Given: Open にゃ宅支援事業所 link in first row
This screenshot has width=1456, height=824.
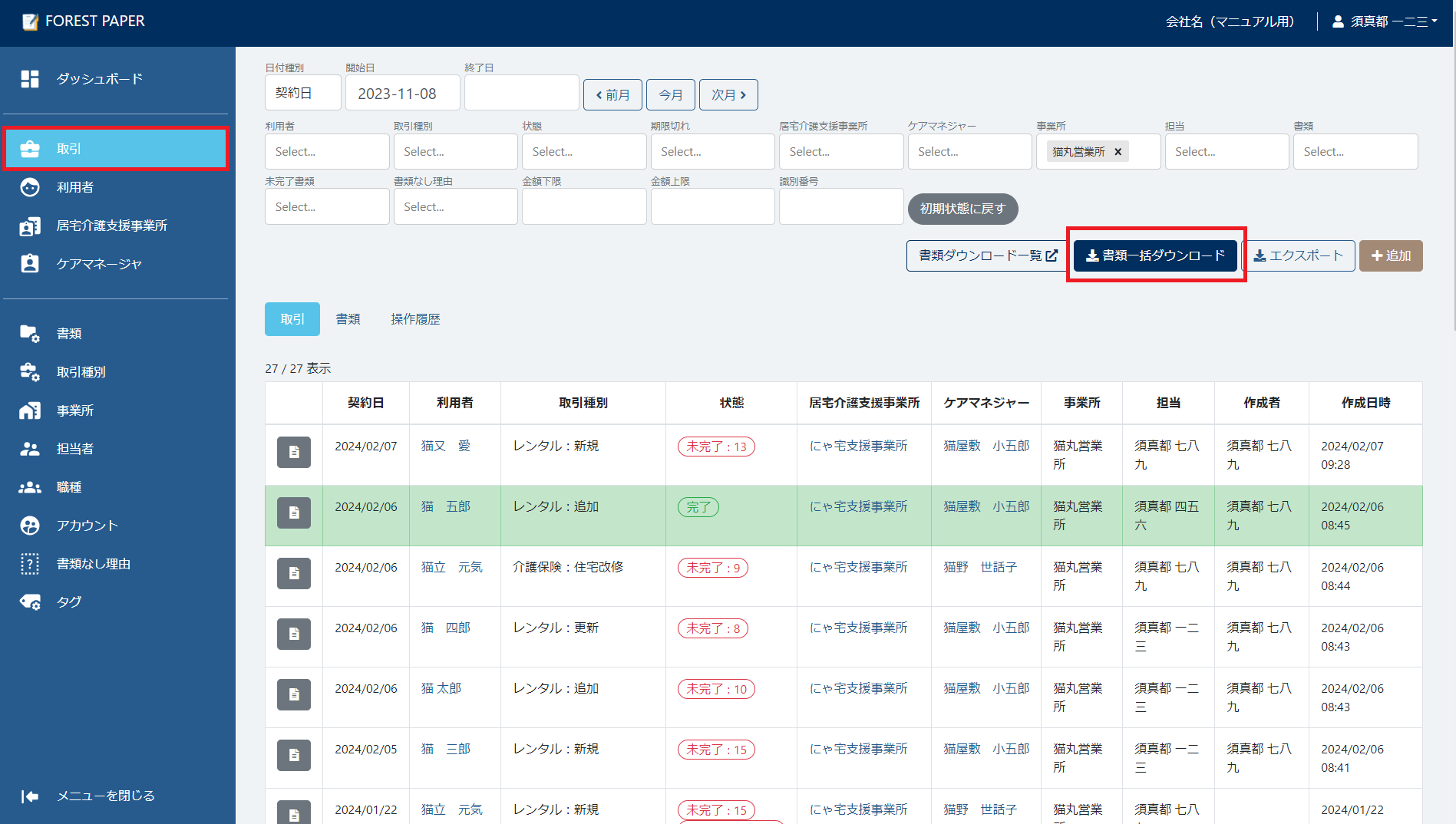Looking at the screenshot, I should 858,446.
